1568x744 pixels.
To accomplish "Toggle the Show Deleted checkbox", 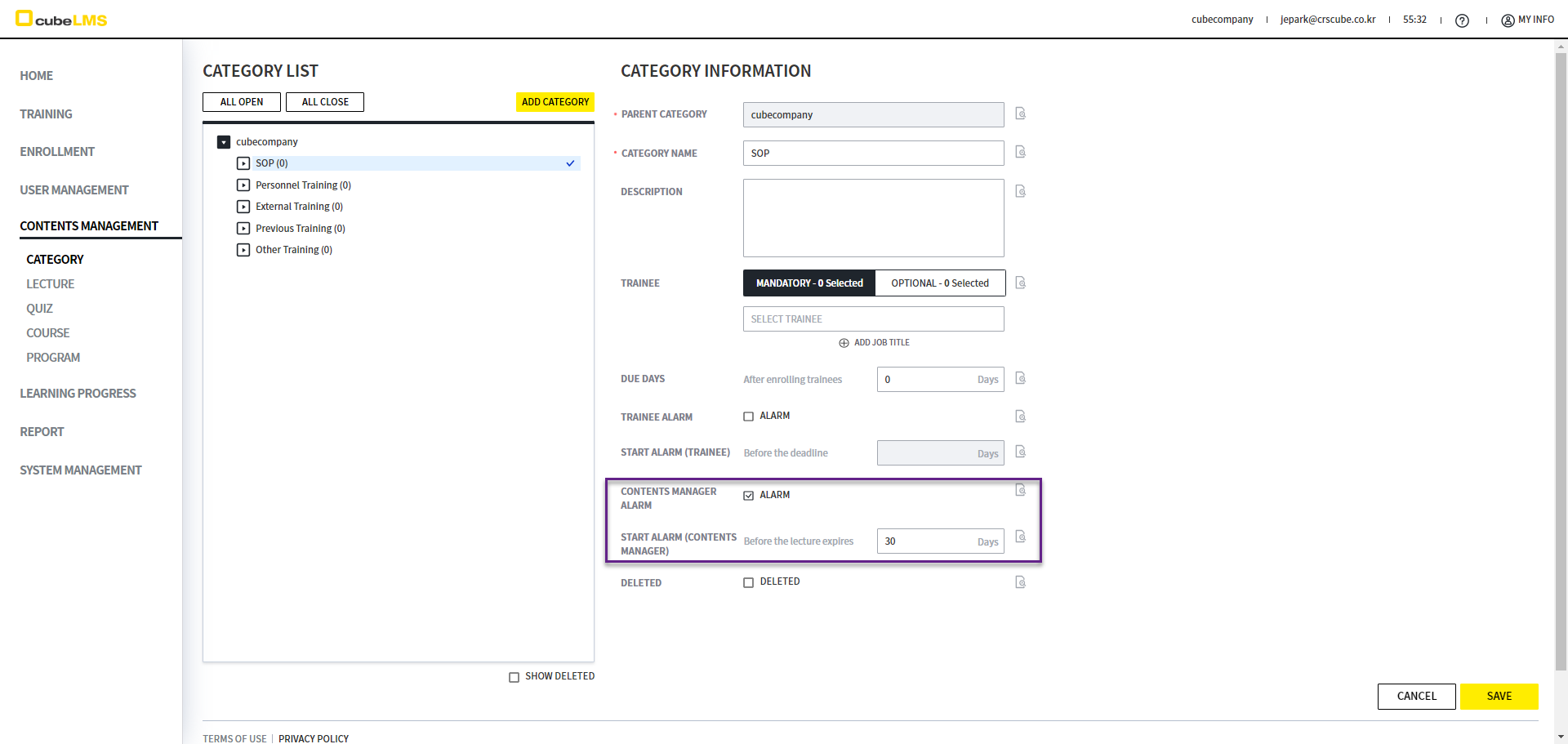I will click(x=514, y=677).
